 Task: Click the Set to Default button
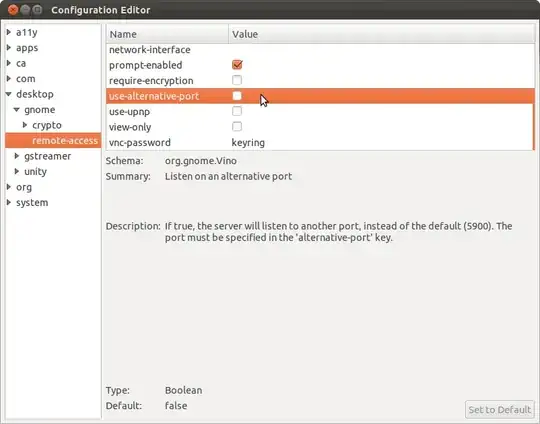click(x=499, y=410)
